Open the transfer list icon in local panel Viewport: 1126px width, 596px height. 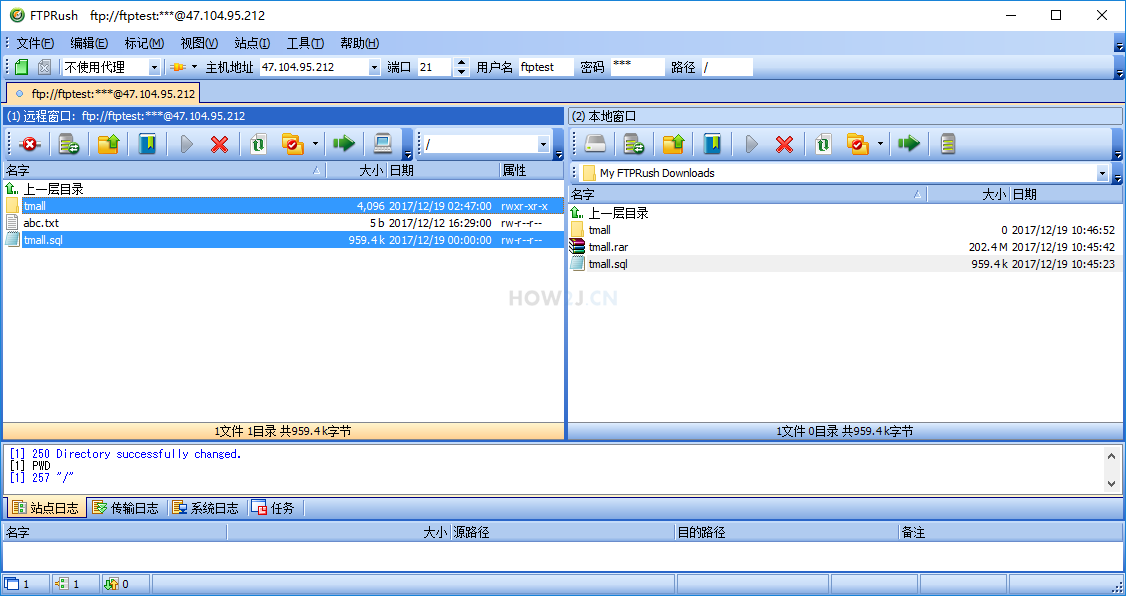point(946,143)
